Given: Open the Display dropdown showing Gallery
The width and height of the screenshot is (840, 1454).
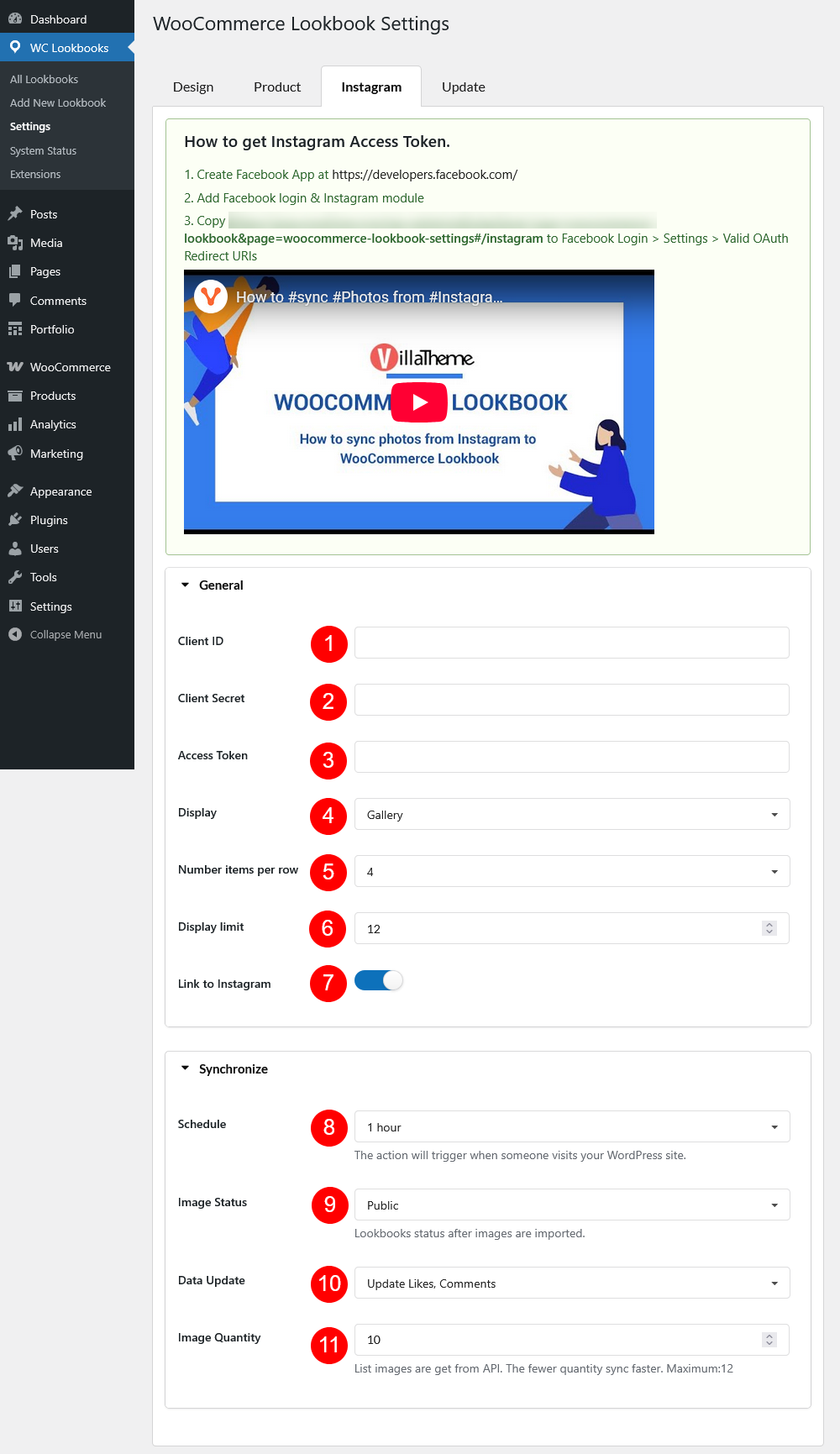Looking at the screenshot, I should point(572,814).
